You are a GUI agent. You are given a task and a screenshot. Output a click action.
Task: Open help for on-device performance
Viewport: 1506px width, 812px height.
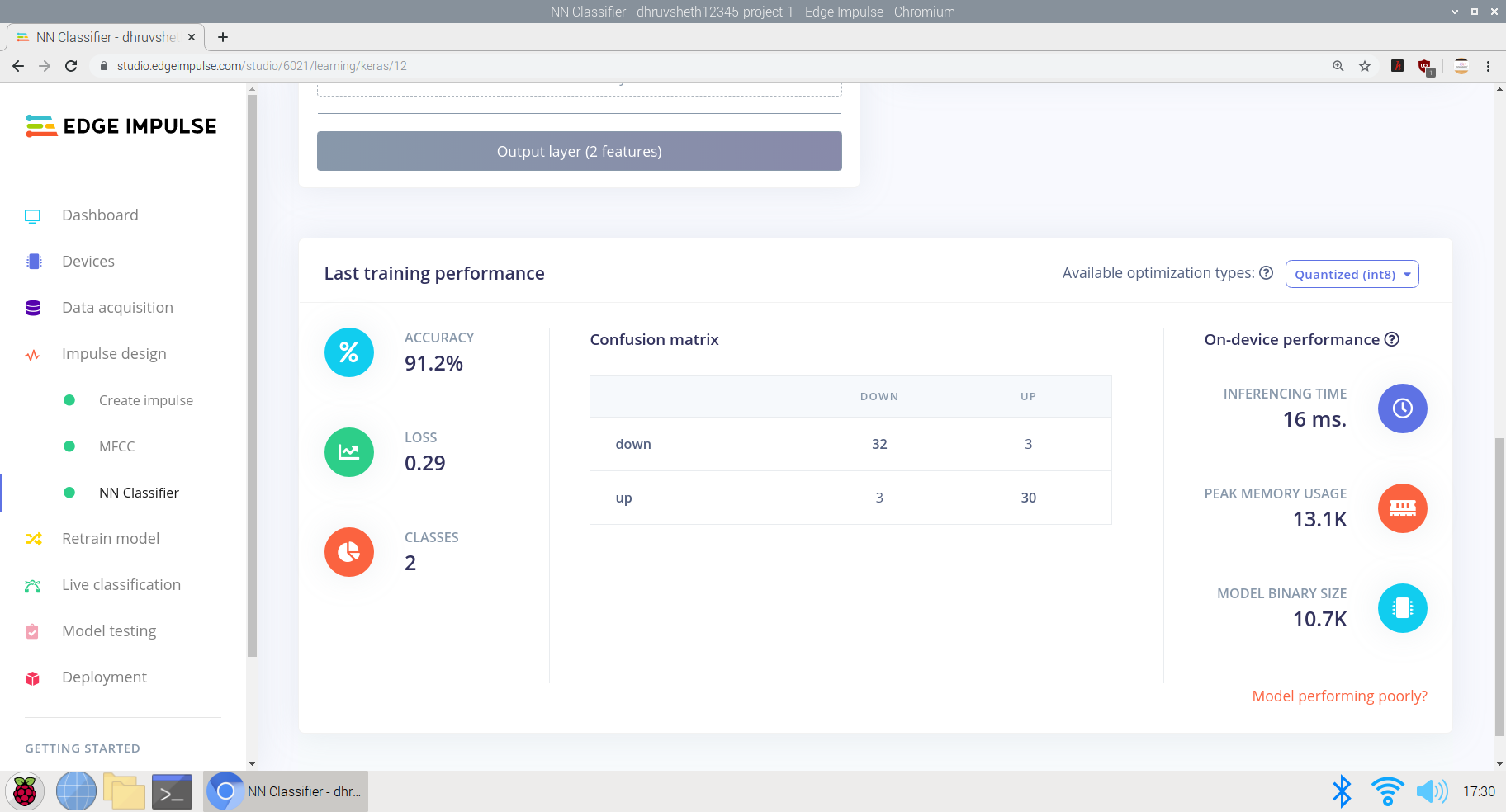(1392, 339)
